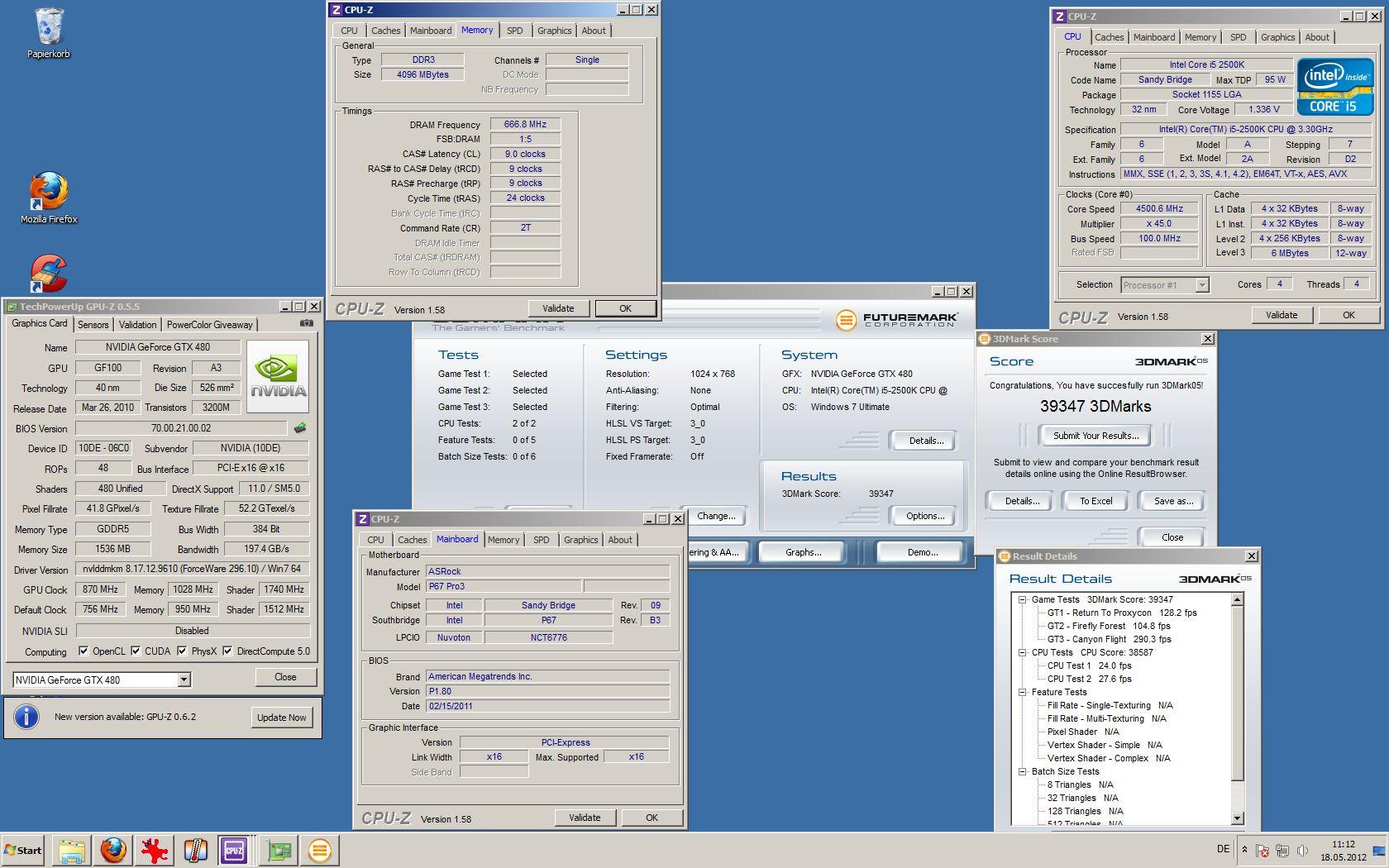Viewport: 1389px width, 868px height.
Task: Open the Validation tab in GPU-Z
Action: [137, 325]
